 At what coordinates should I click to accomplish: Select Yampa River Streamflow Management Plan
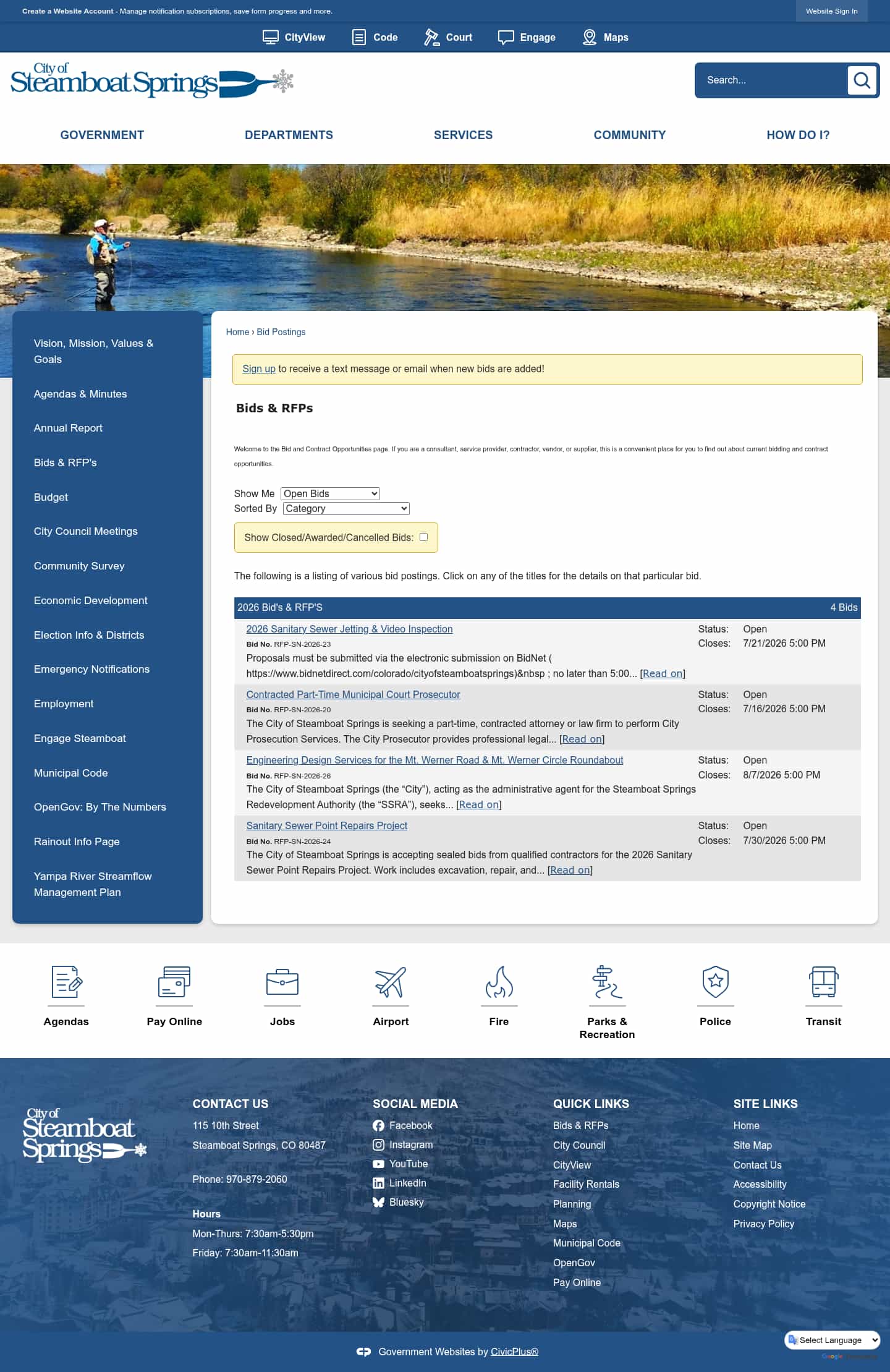click(x=93, y=884)
